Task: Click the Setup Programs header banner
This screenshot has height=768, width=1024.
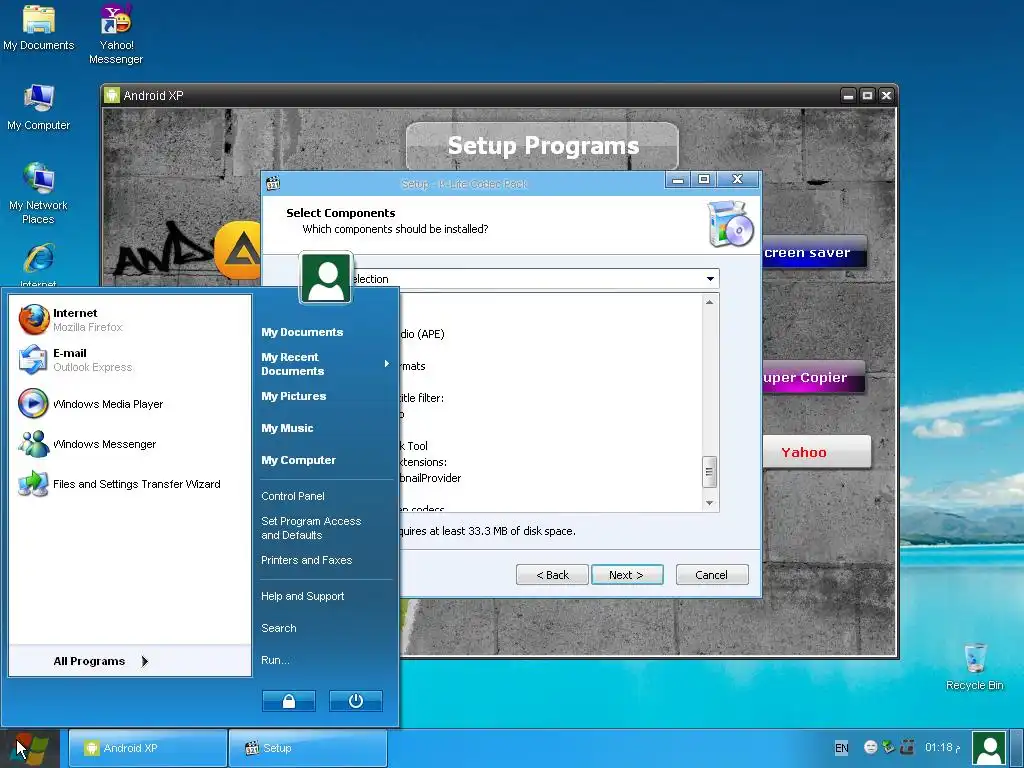Action: [x=542, y=146]
